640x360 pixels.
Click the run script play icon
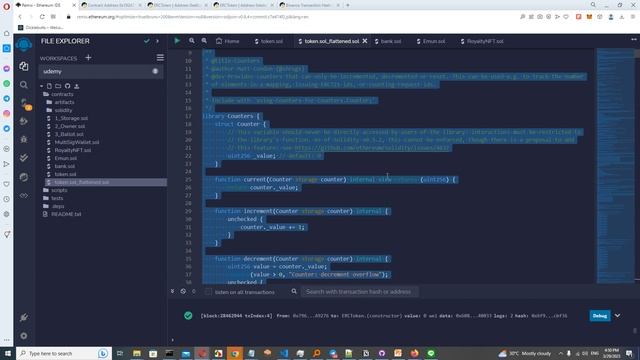pos(177,41)
